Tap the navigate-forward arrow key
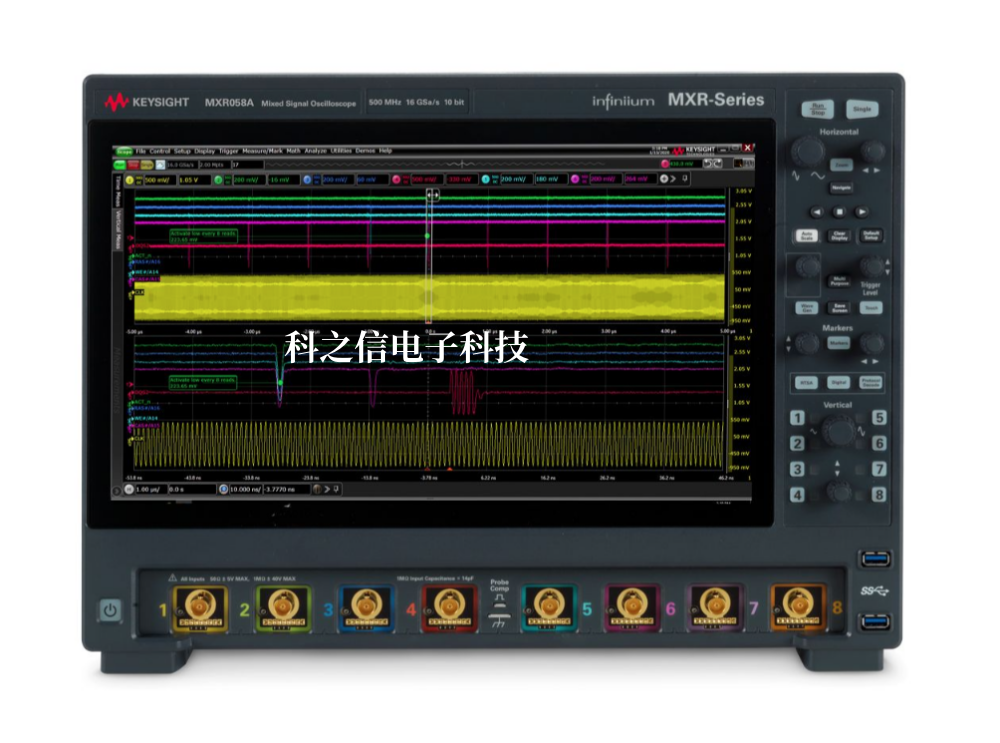The width and height of the screenshot is (1000, 743). point(862,212)
